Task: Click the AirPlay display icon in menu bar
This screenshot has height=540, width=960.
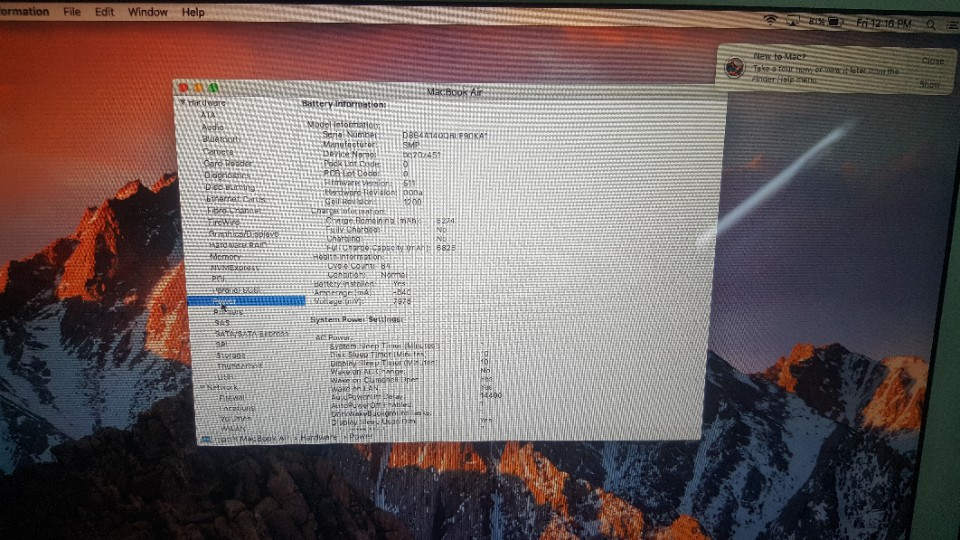Action: 793,21
